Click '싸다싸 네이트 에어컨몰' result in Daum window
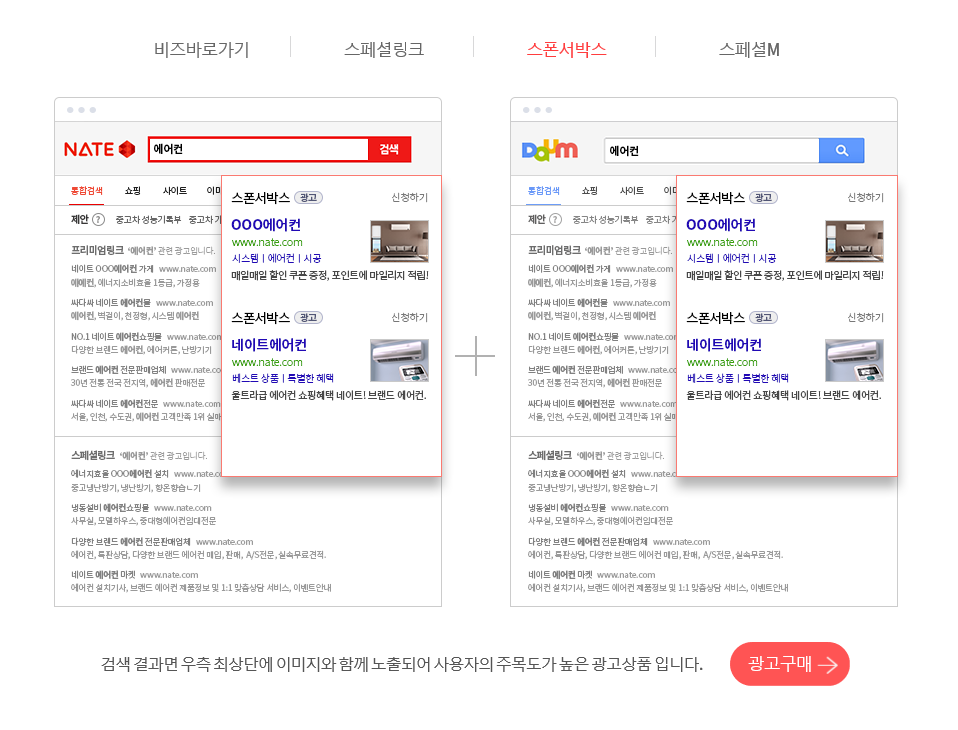This screenshot has width=958, height=730. pyautogui.click(x=568, y=302)
